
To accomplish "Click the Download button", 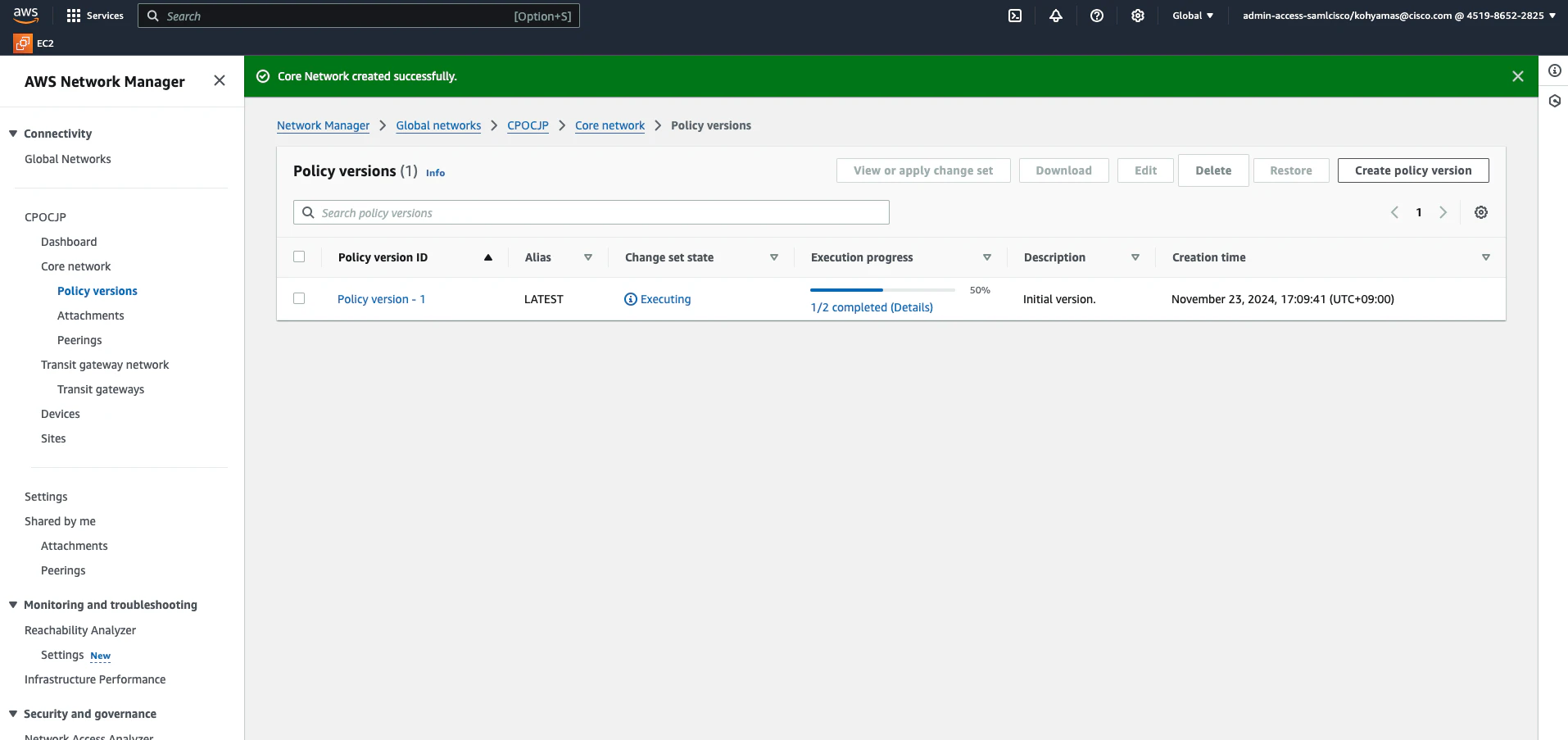I will click(1063, 170).
